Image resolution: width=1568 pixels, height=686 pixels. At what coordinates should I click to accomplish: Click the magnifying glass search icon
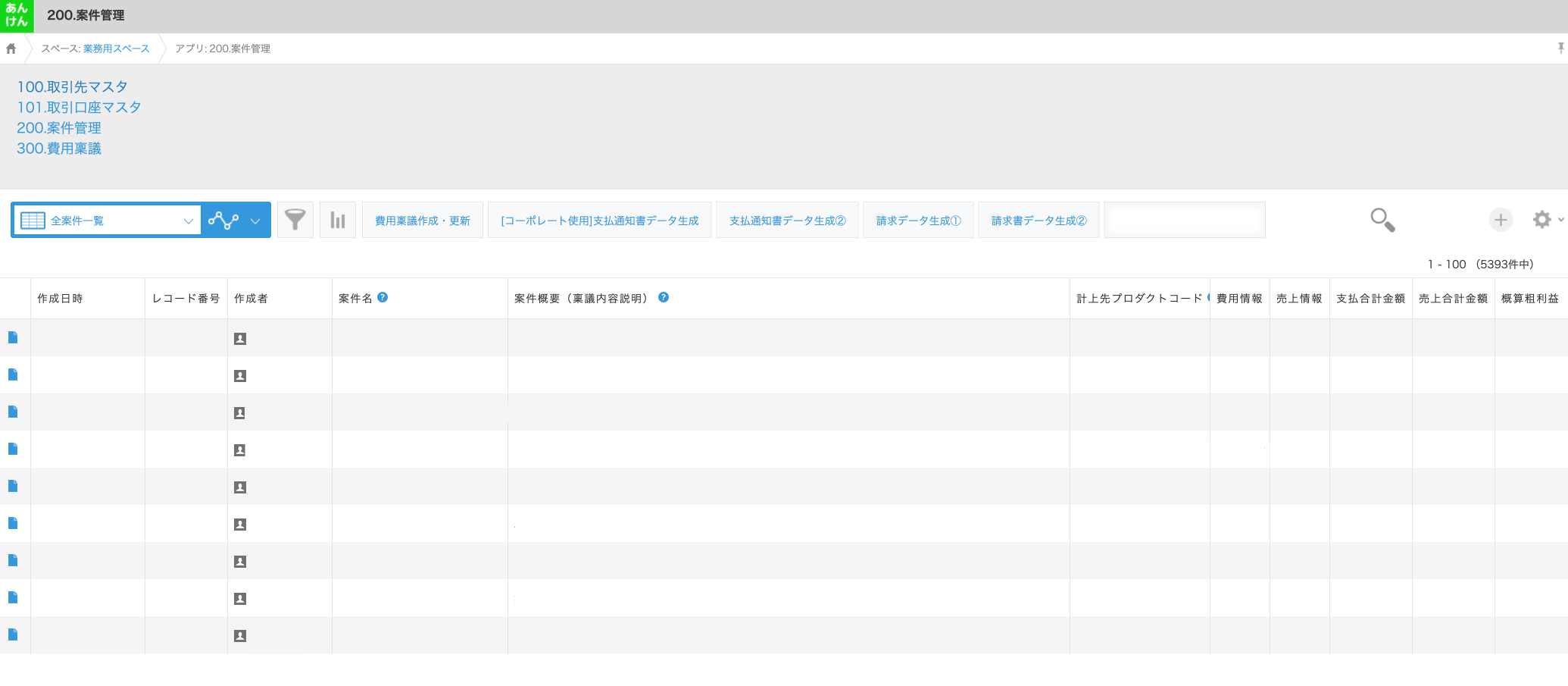click(1382, 220)
